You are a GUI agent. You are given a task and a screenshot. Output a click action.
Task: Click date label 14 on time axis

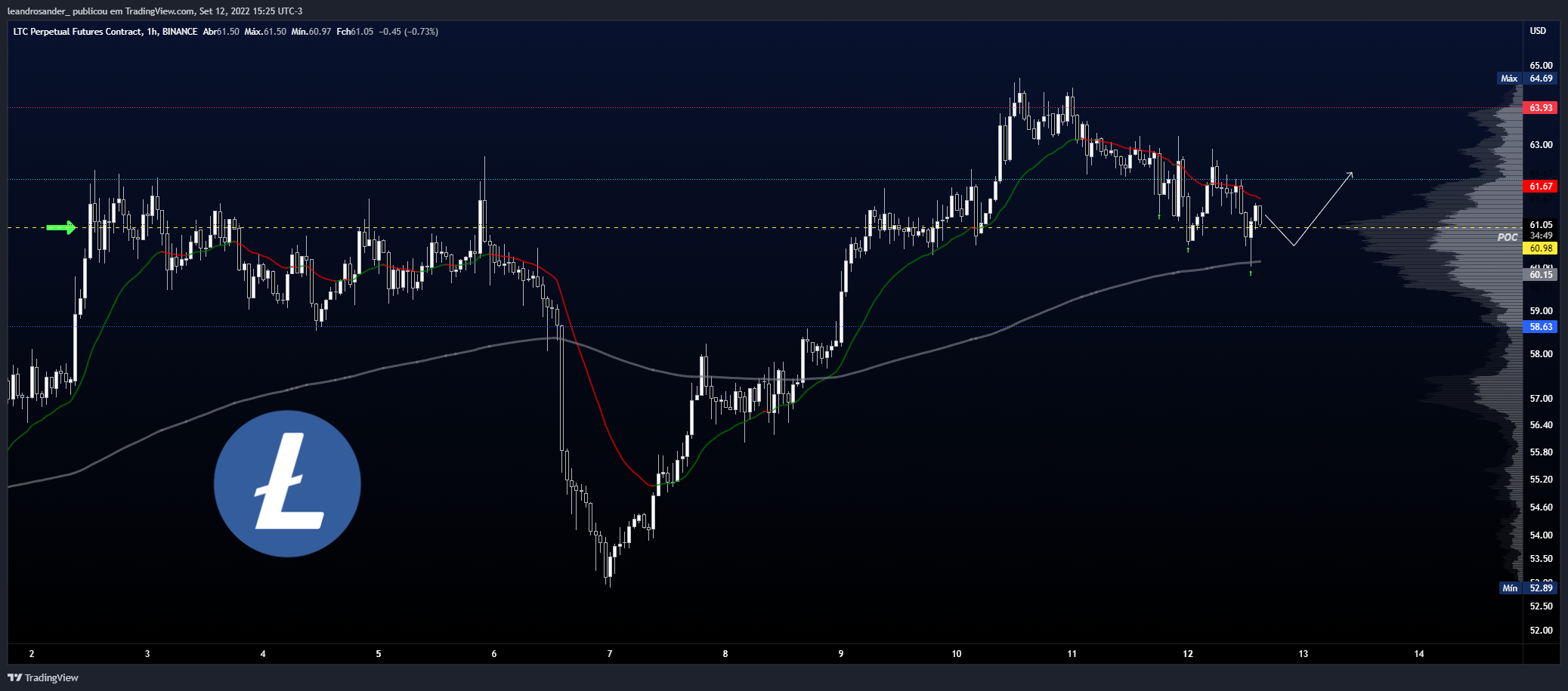pyautogui.click(x=1418, y=654)
